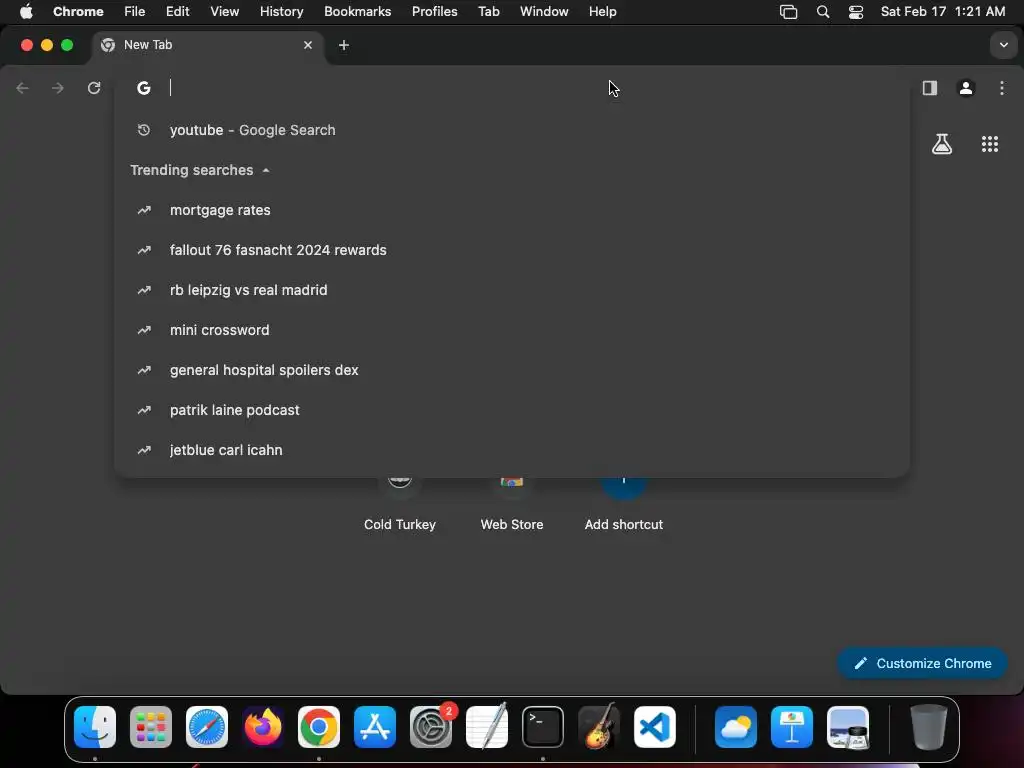The height and width of the screenshot is (768, 1024).
Task: Open Control Center in menu bar
Action: (x=856, y=12)
